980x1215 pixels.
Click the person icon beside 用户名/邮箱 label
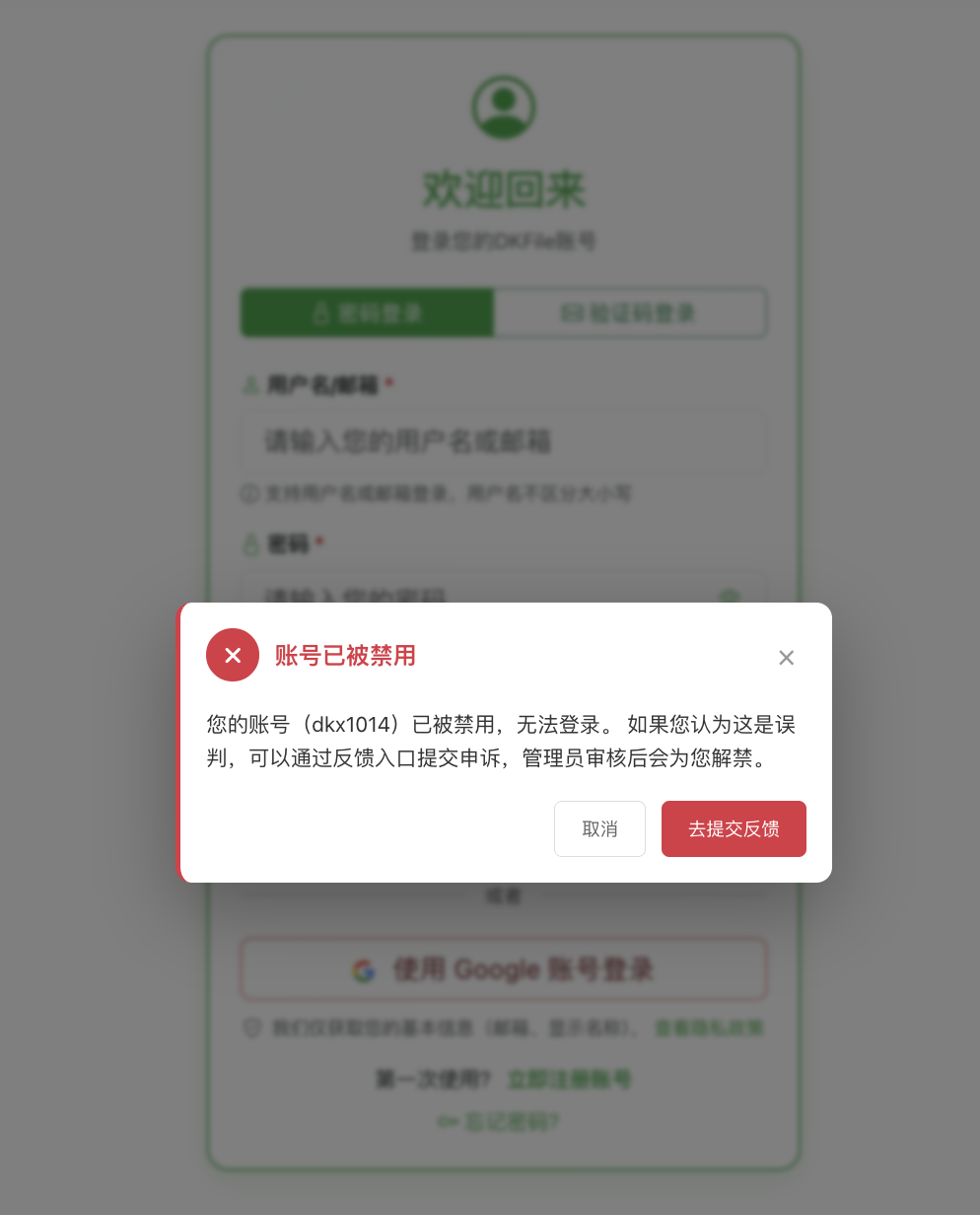[x=250, y=385]
